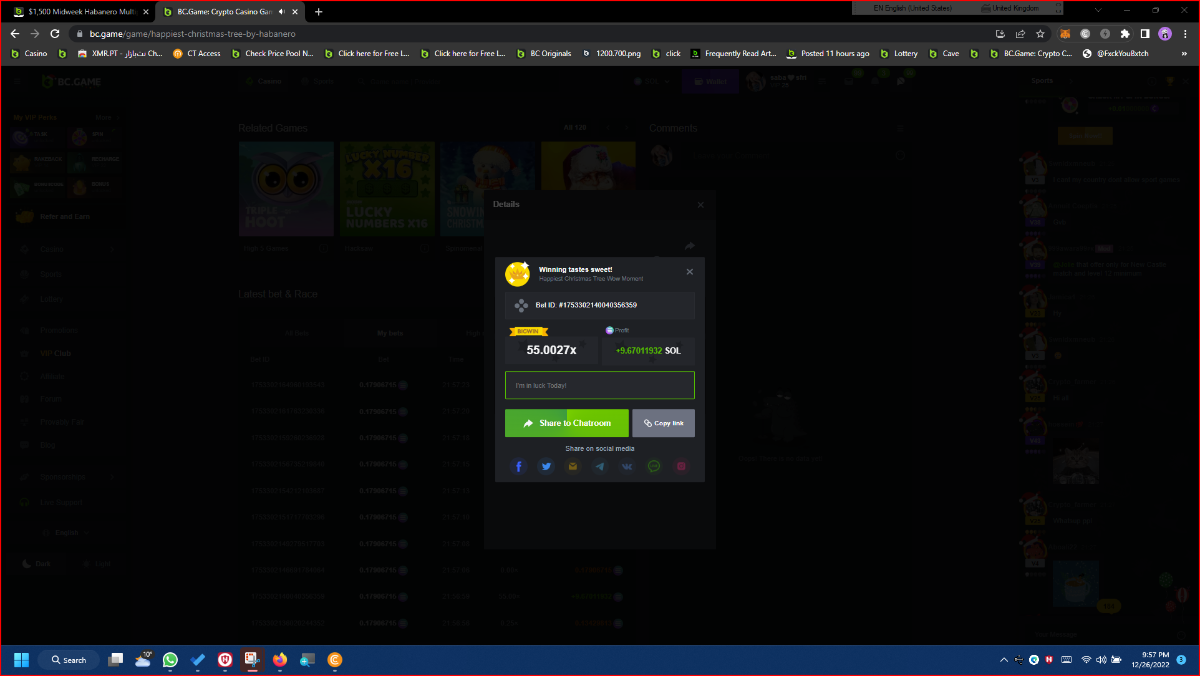1200x676 pixels.
Task: Expand the system tray hidden icons chevron
Action: coord(1004,660)
